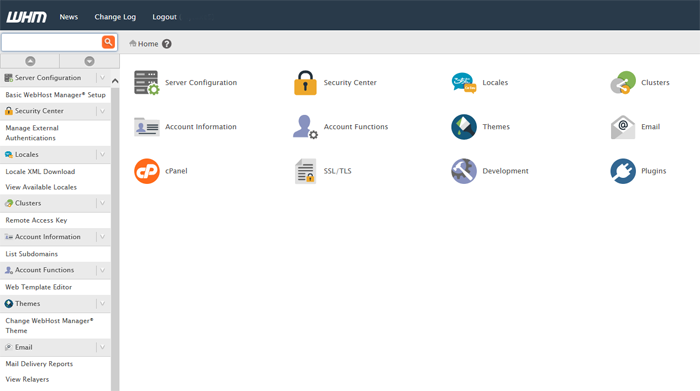Collapse the Security Center sidebar section chevron
Screen dimensions: 700x391
click(102, 111)
